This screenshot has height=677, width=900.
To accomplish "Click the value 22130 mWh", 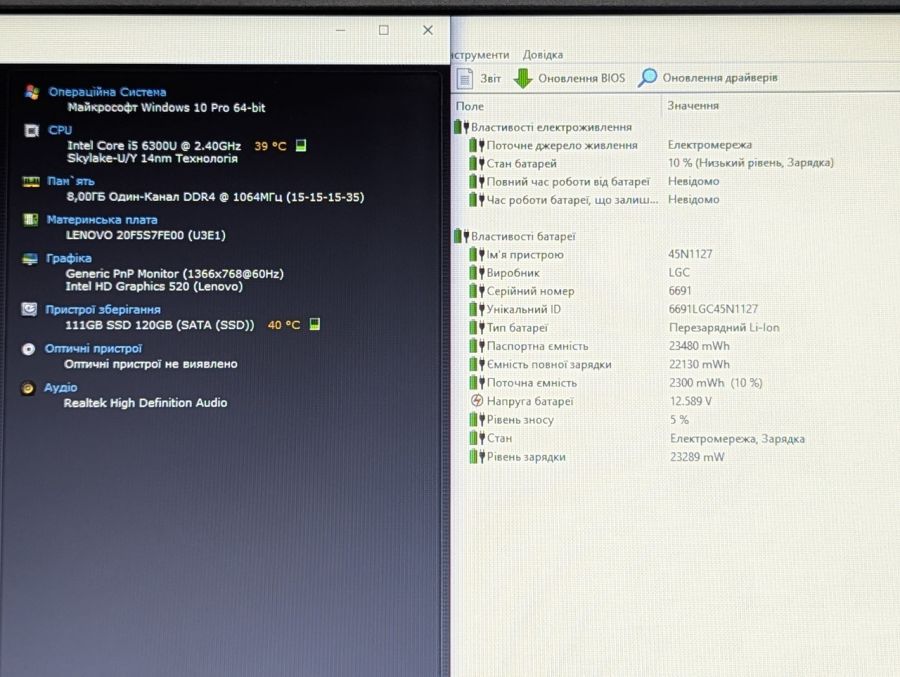I will (699, 365).
